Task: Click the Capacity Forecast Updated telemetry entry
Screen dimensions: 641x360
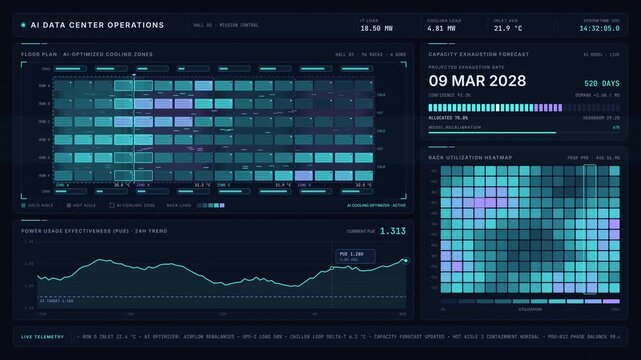Action: pyautogui.click(x=409, y=337)
